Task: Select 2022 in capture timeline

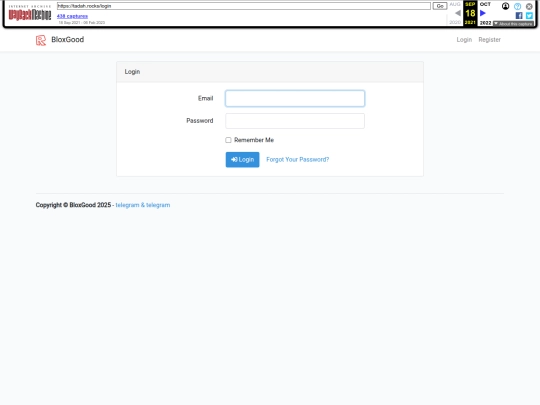Action: click(x=485, y=23)
